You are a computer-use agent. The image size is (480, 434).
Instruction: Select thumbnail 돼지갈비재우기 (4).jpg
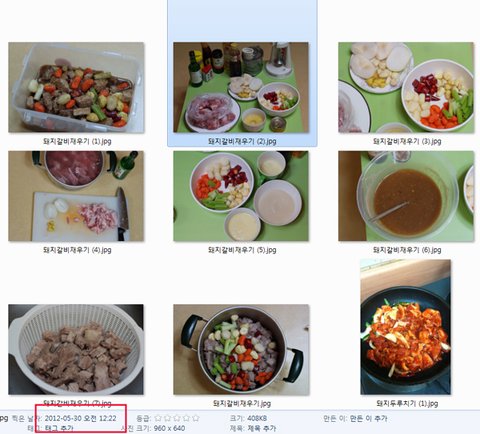point(76,196)
